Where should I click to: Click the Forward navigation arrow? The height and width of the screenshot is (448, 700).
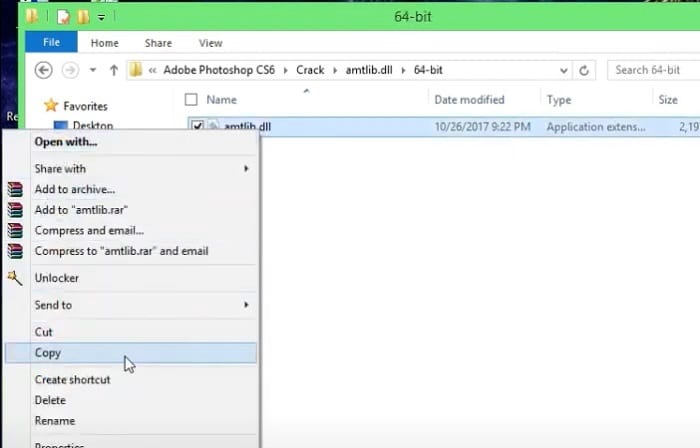(70, 70)
